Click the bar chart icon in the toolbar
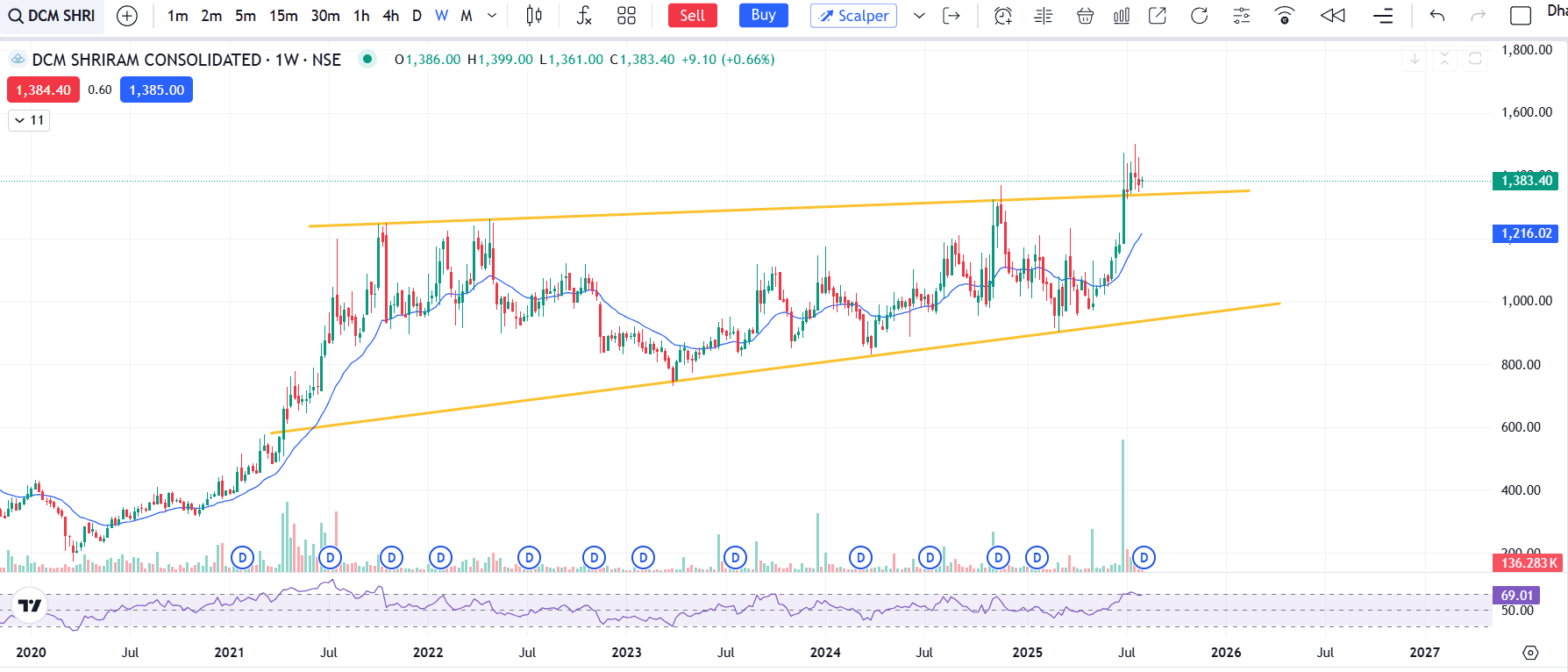This screenshot has width=1568, height=672. point(1122,16)
